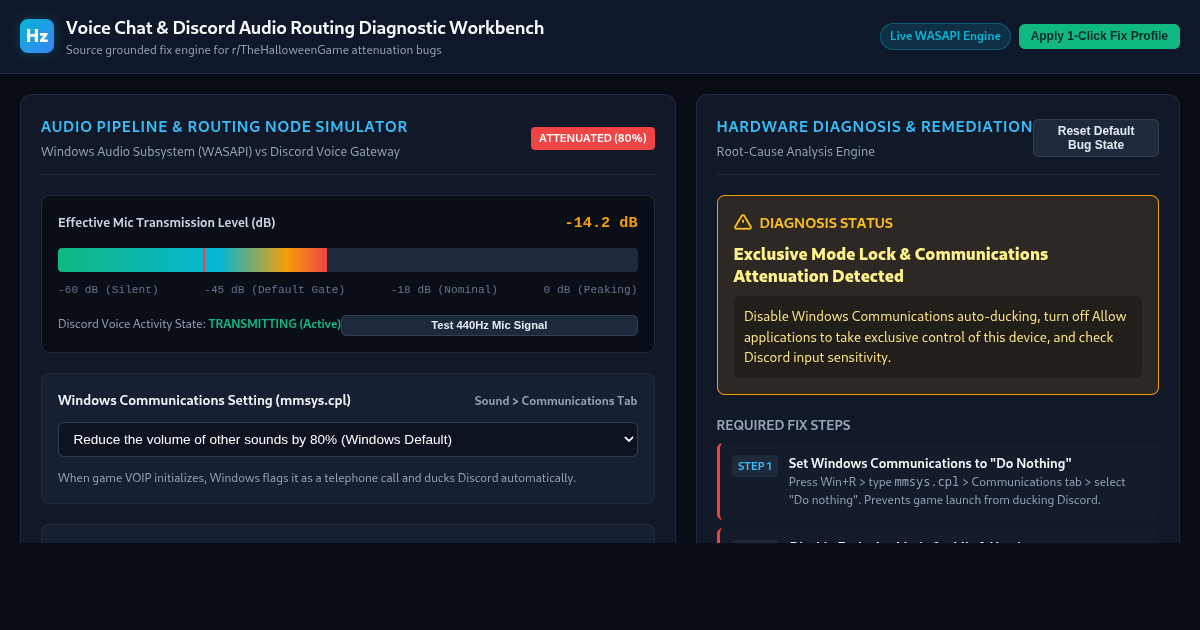Click the app title "Voice Chat & Discord Audio Routing"
Viewport: 1200px width, 630px height.
pyautogui.click(x=305, y=28)
